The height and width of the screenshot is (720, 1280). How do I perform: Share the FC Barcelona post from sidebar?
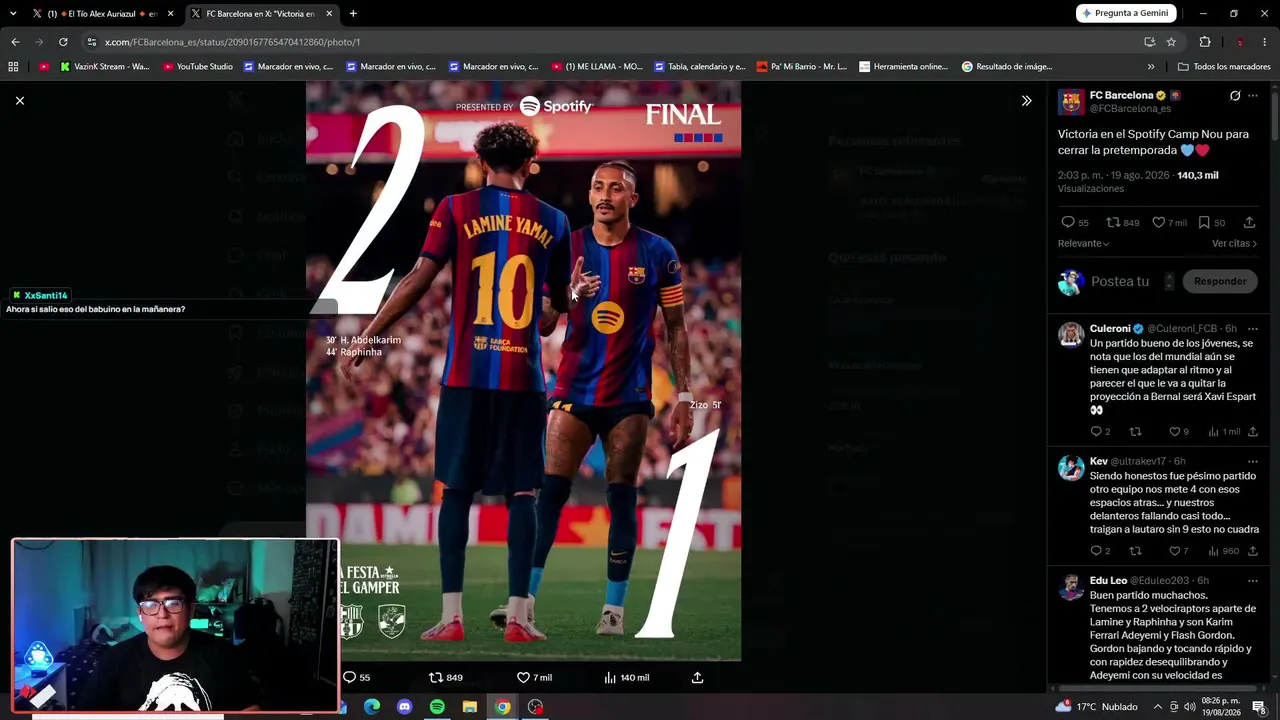coord(1249,222)
